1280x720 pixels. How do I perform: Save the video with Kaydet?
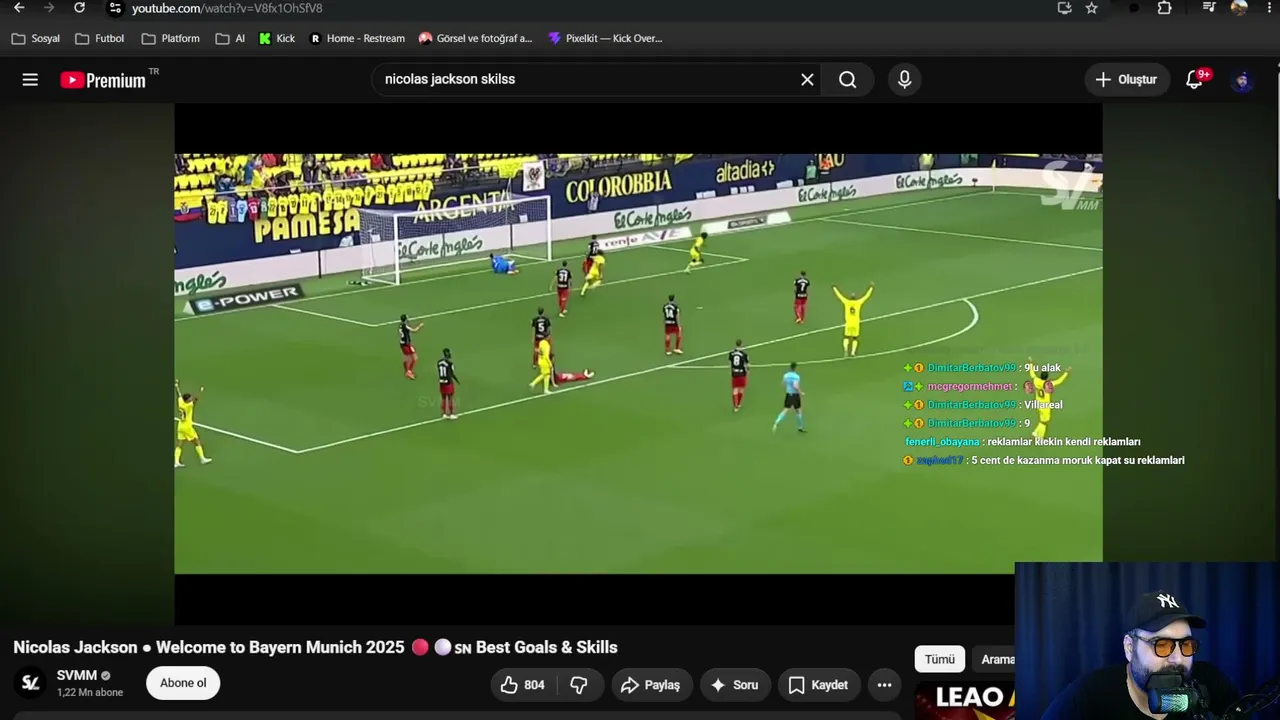pyautogui.click(x=819, y=685)
